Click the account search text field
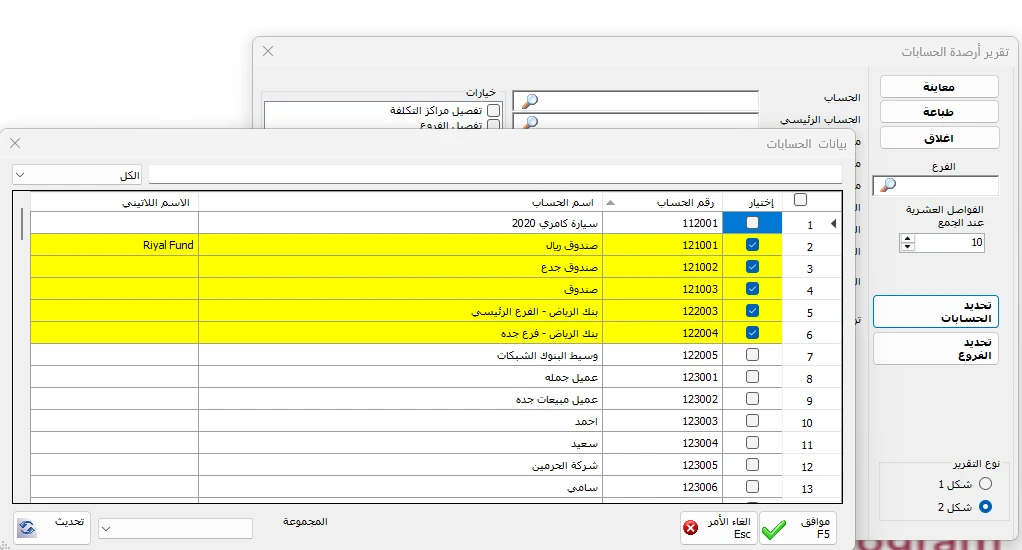Viewport: 1022px width, 550px height. pyautogui.click(x=495, y=175)
